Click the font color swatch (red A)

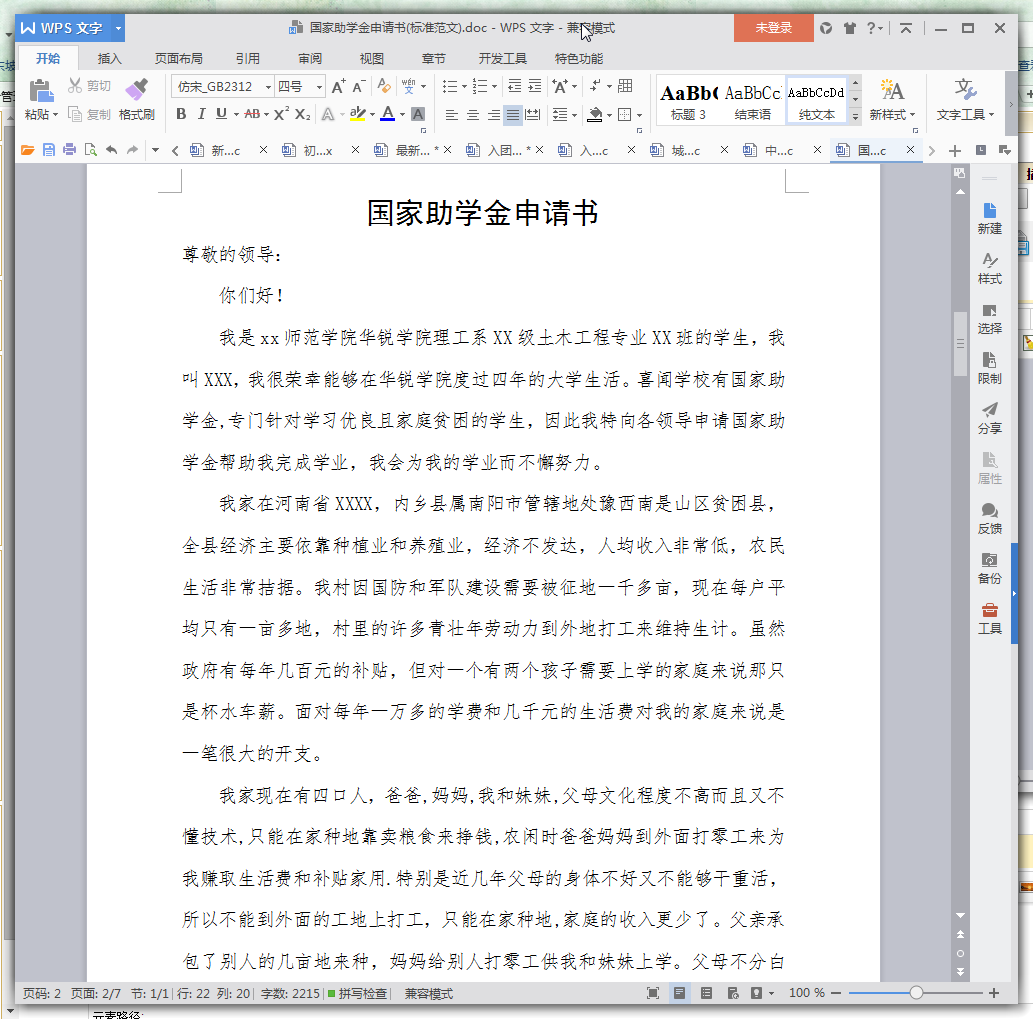point(388,114)
